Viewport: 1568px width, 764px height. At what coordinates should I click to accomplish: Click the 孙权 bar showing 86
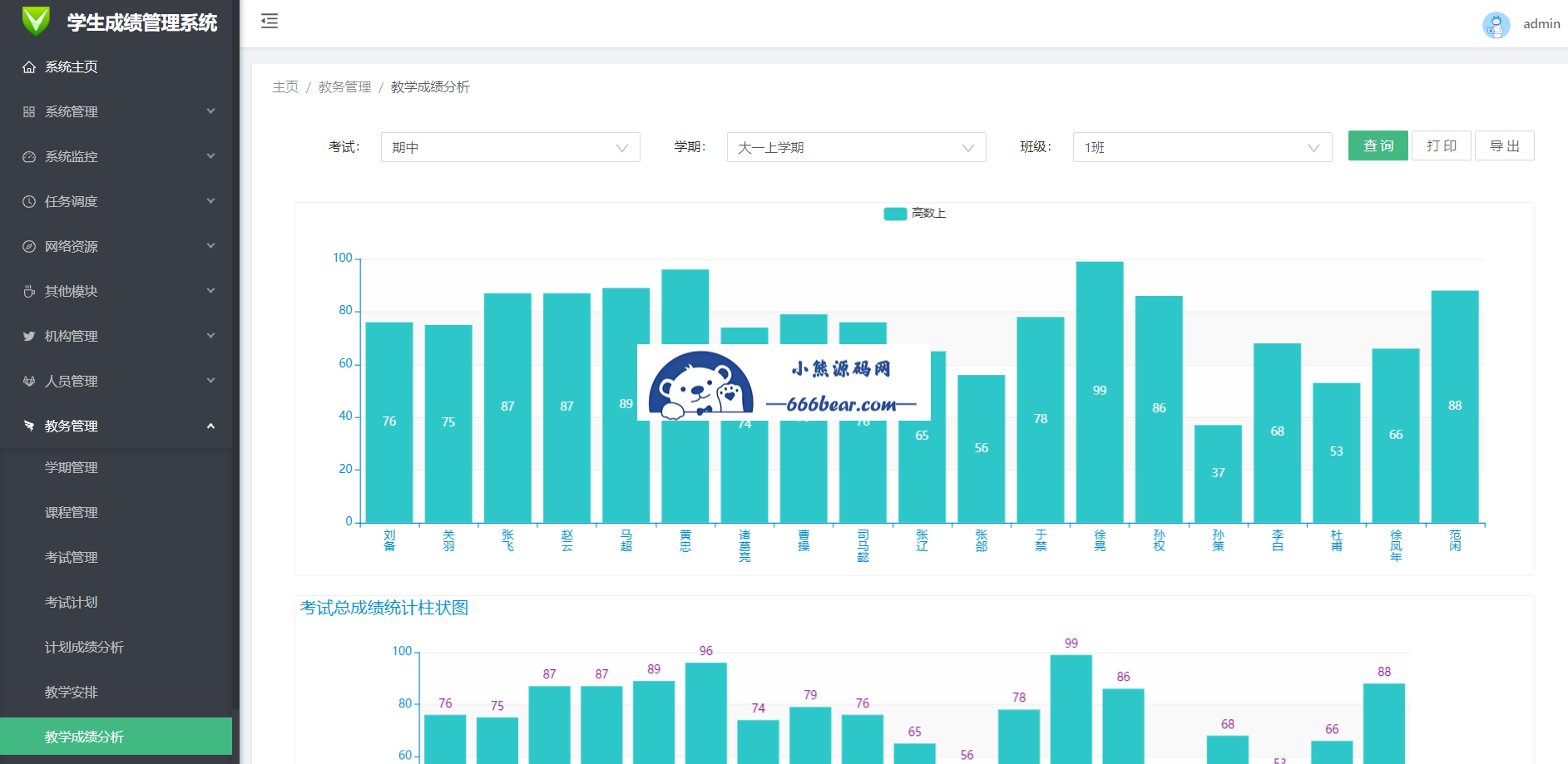coord(1159,409)
